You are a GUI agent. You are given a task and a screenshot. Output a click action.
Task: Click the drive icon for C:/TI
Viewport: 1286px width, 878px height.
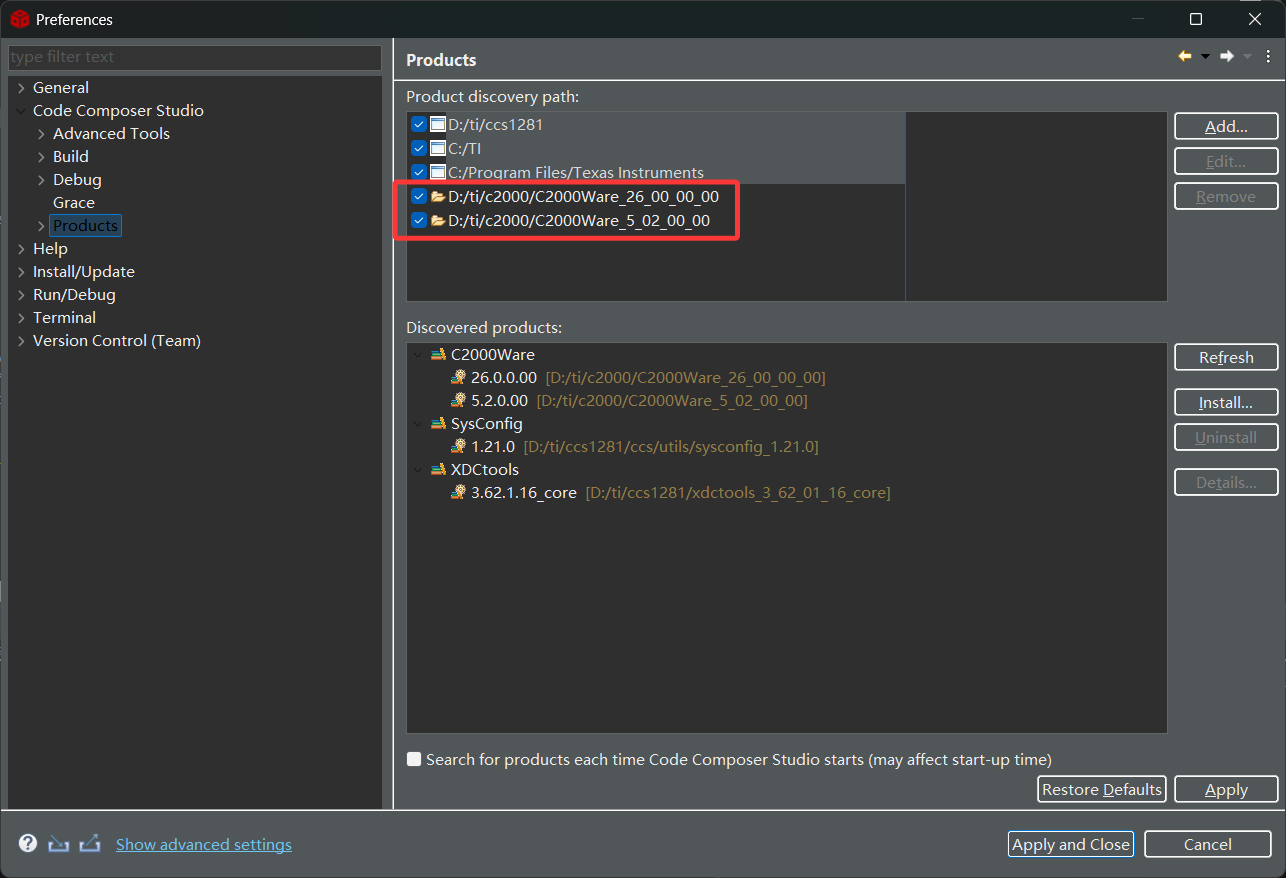[x=438, y=149]
